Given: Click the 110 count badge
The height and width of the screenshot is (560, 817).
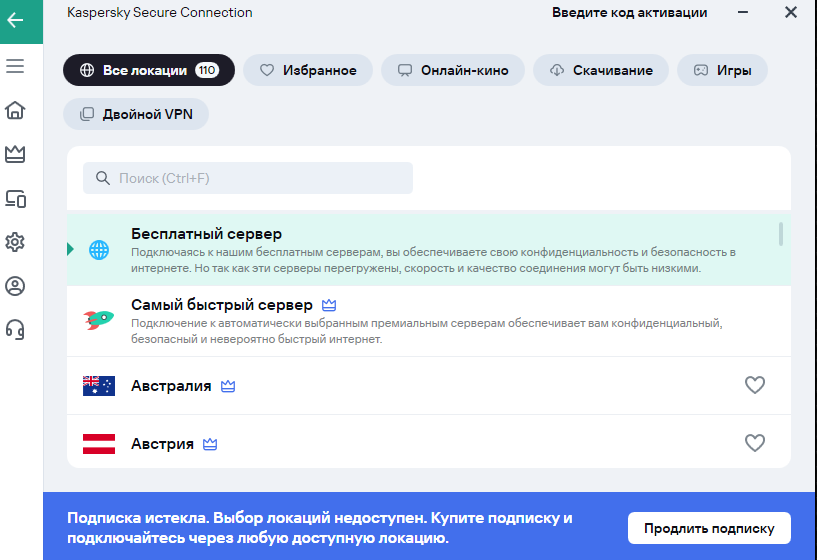Looking at the screenshot, I should 207,70.
